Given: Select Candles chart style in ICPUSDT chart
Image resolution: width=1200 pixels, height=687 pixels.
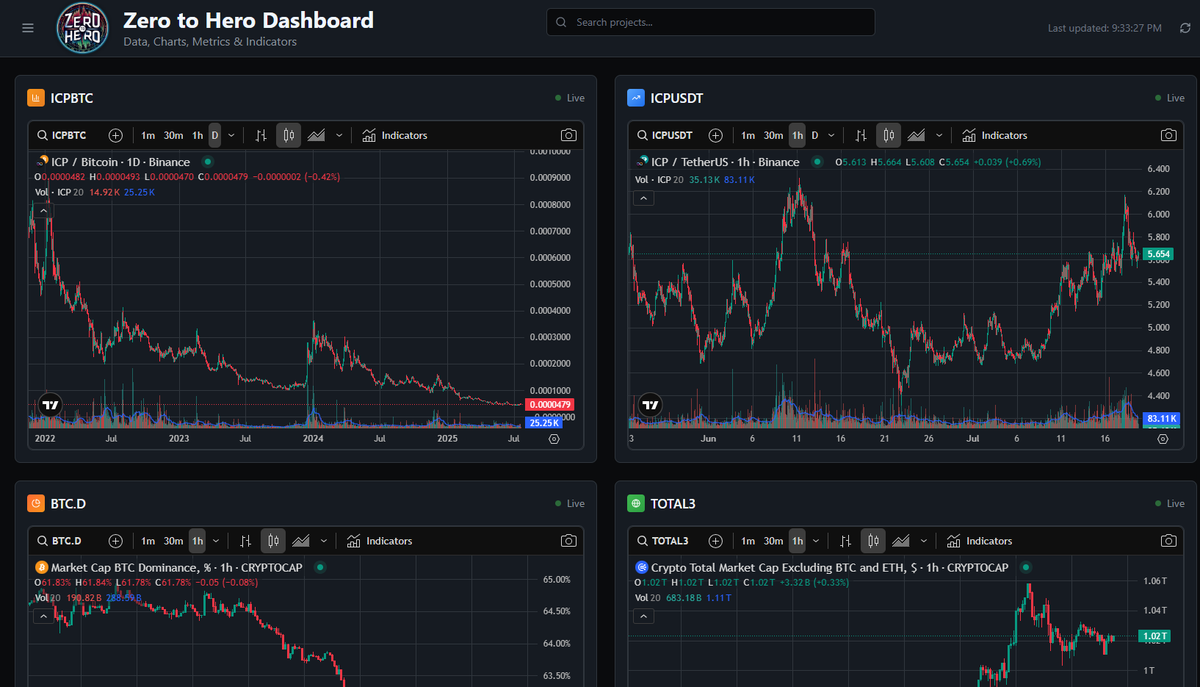Looking at the screenshot, I should [888, 135].
